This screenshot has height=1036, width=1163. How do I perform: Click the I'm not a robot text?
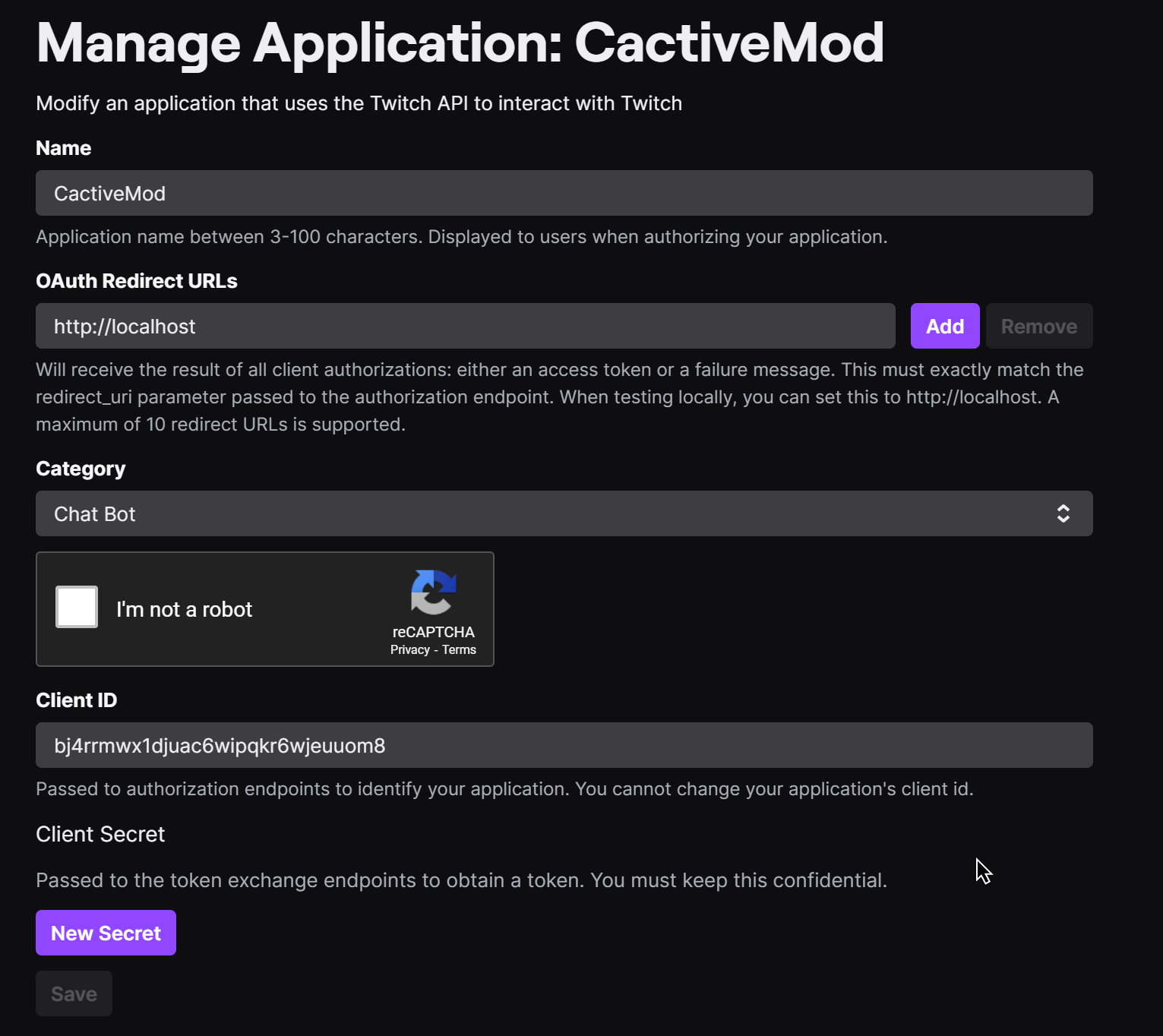tap(184, 609)
